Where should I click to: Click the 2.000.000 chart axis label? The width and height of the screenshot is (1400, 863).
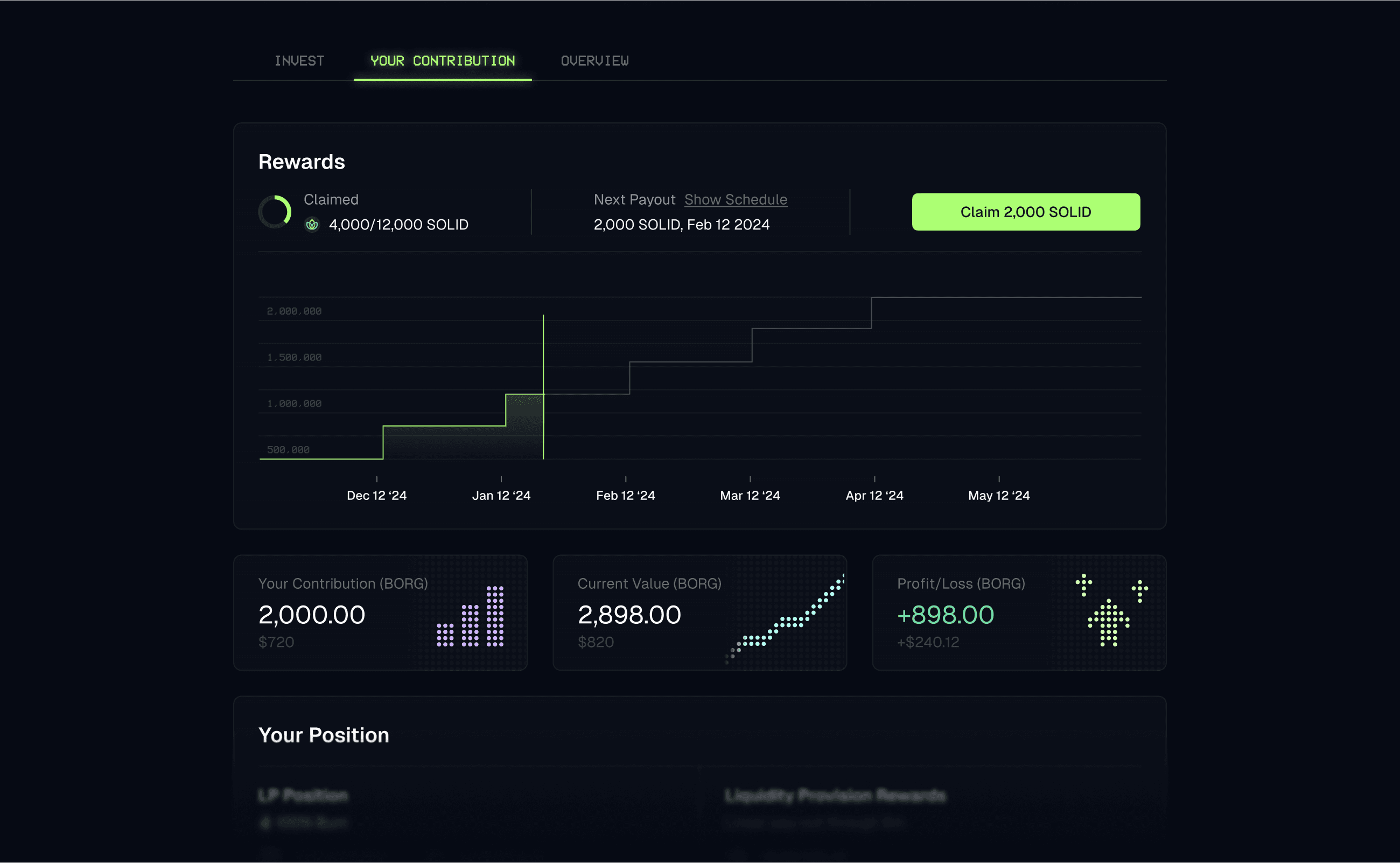(x=294, y=311)
